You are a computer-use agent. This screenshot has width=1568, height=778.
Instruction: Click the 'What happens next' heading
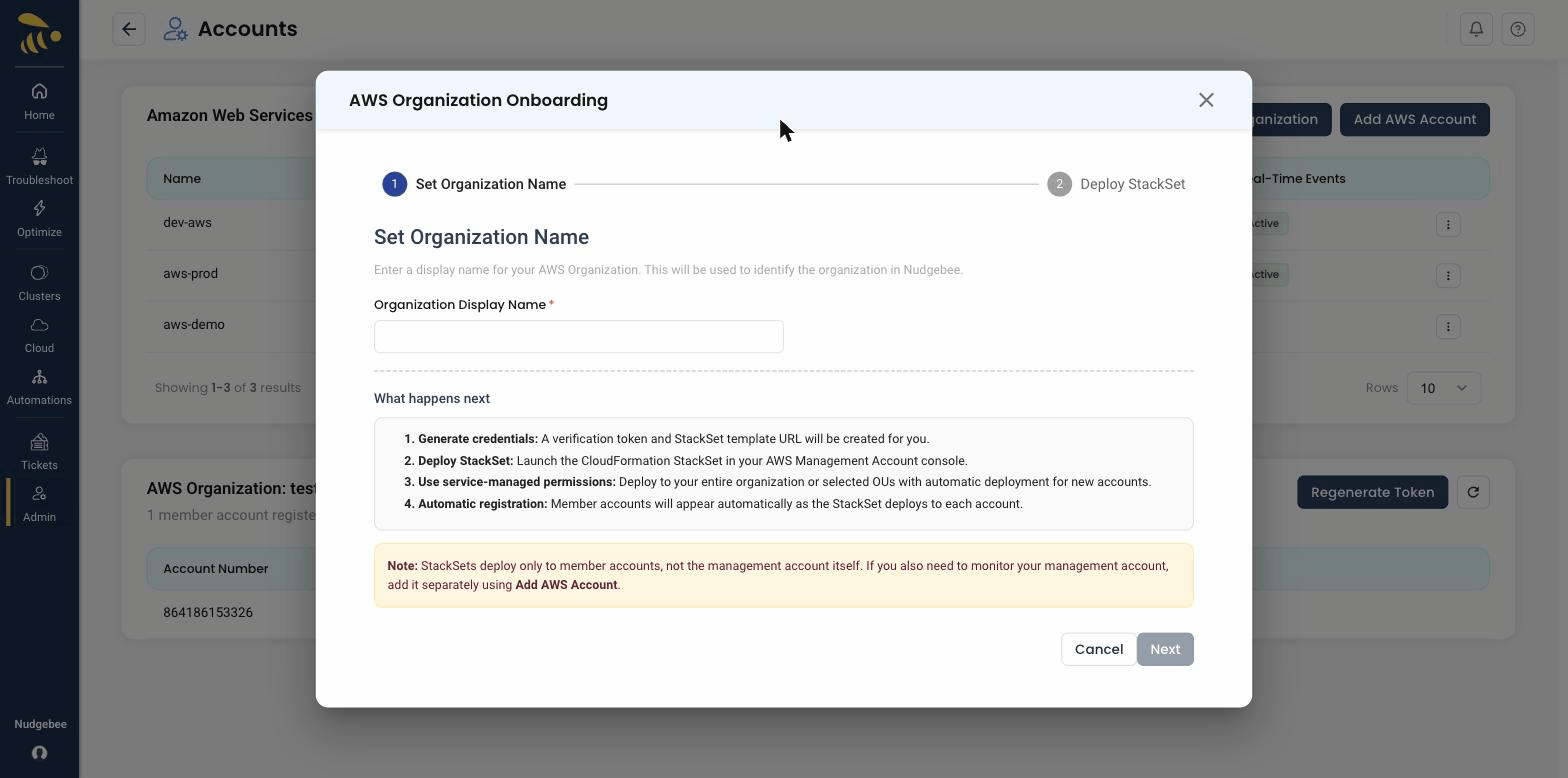tap(432, 398)
